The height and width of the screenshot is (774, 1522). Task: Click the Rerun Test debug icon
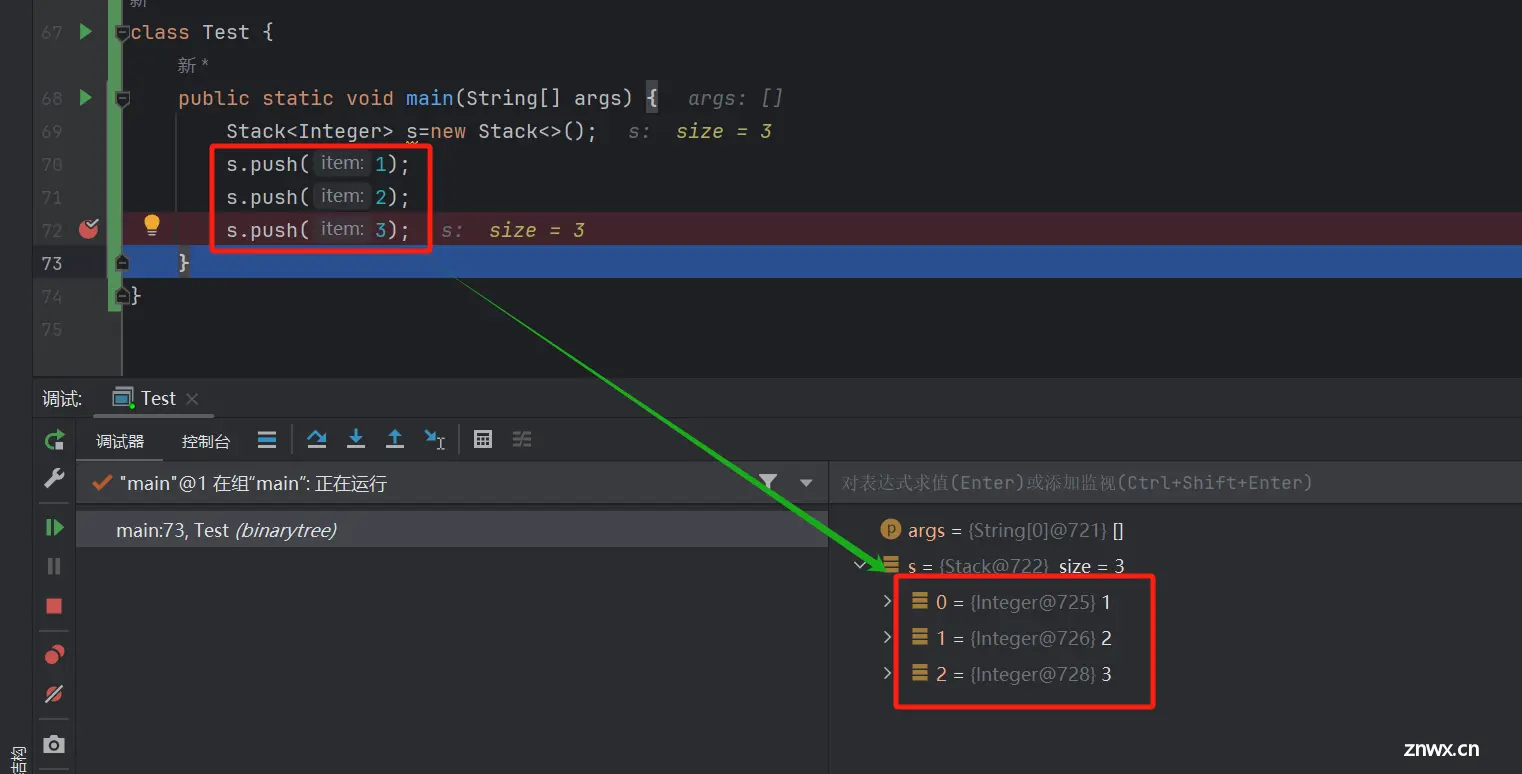point(54,440)
